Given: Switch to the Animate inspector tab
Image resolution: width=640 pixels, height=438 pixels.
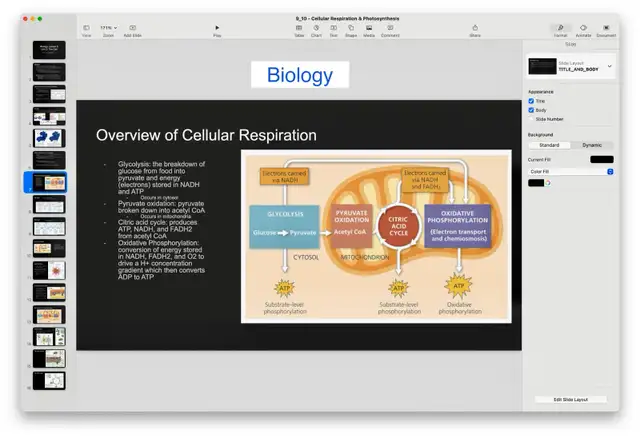Looking at the screenshot, I should click(x=583, y=29).
